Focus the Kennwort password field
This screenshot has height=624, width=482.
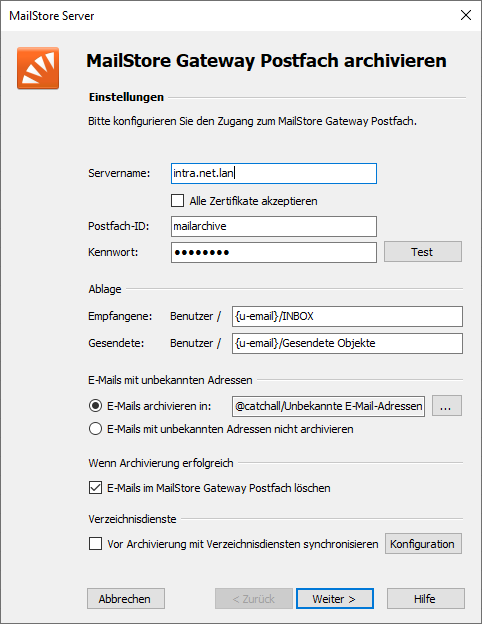[274, 252]
